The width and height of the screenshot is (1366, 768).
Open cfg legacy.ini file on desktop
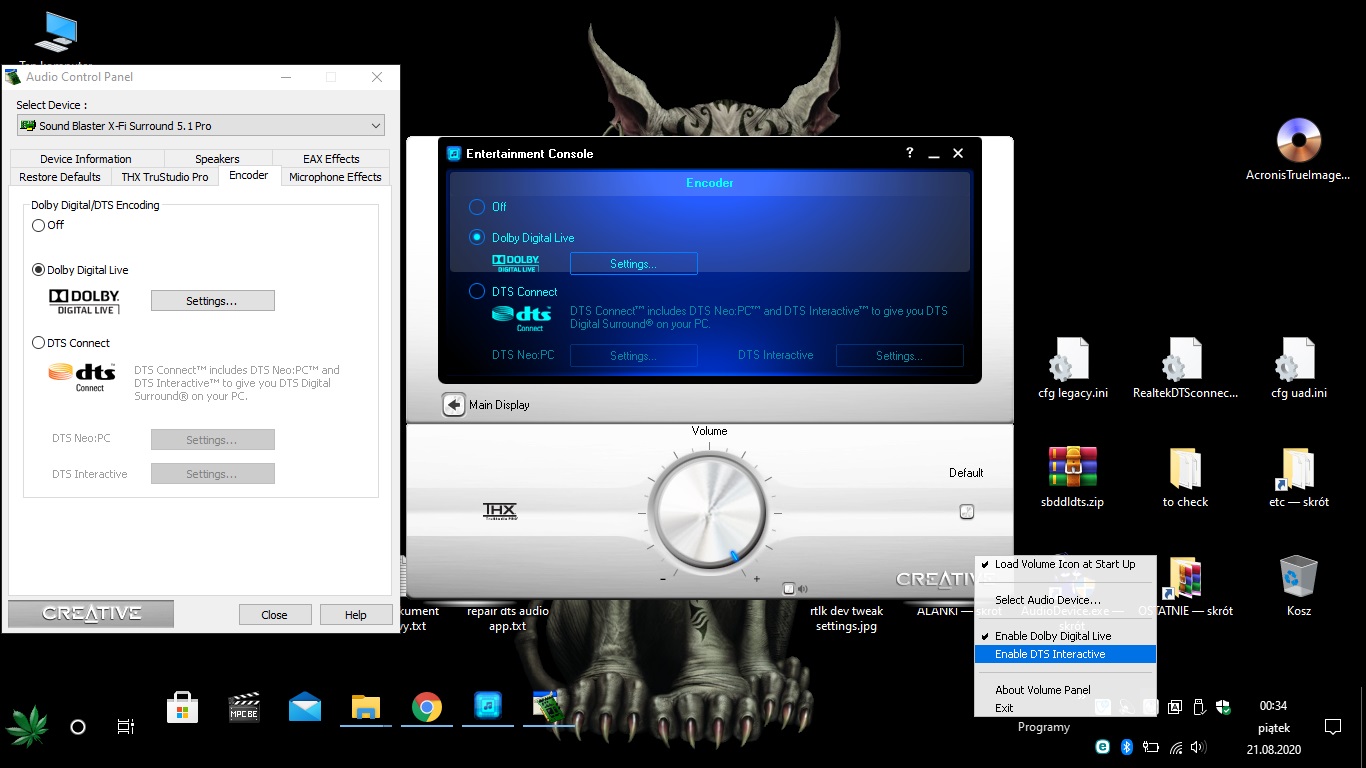tap(1072, 369)
